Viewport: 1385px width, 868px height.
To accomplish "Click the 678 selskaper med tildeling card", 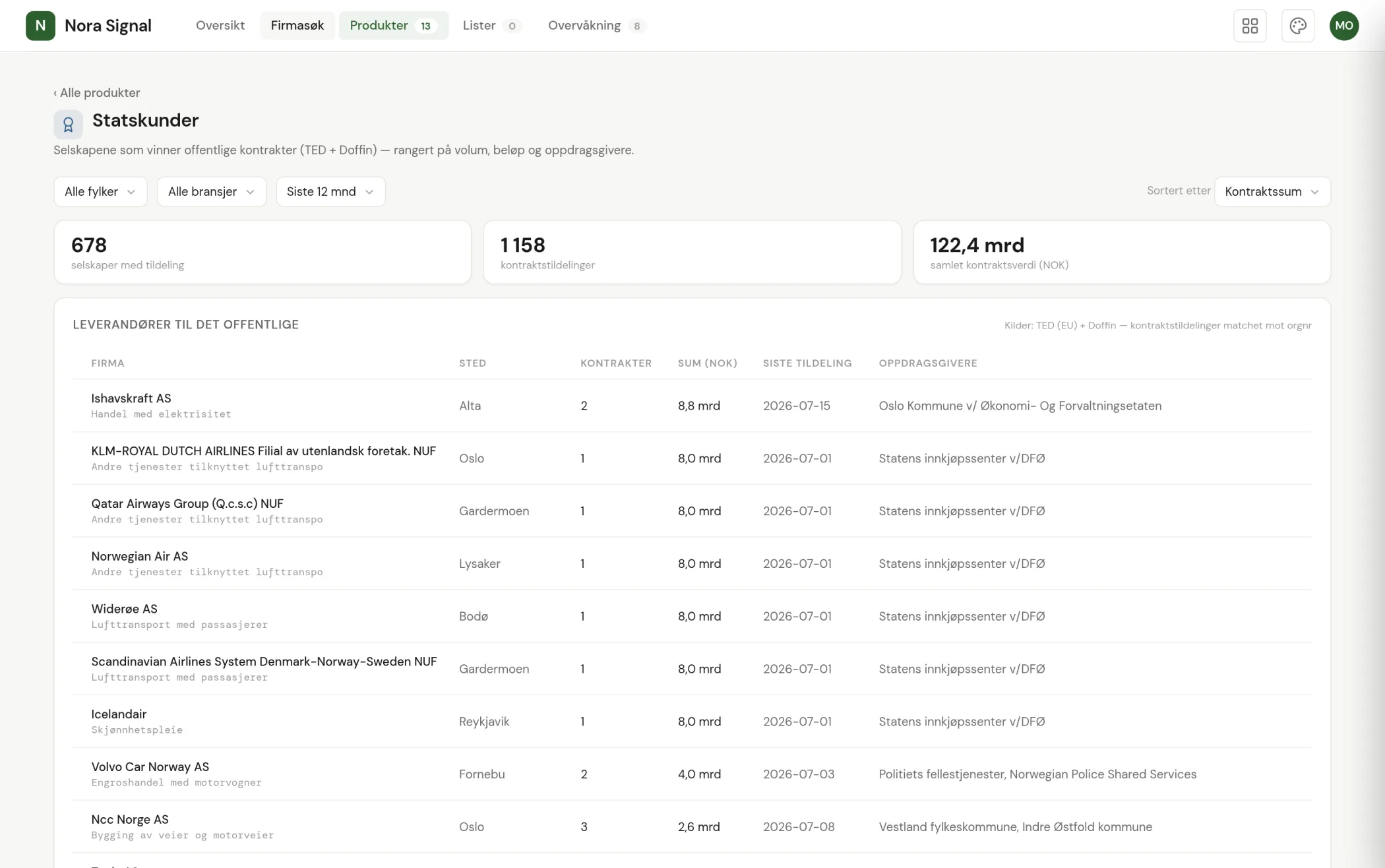I will pos(262,252).
